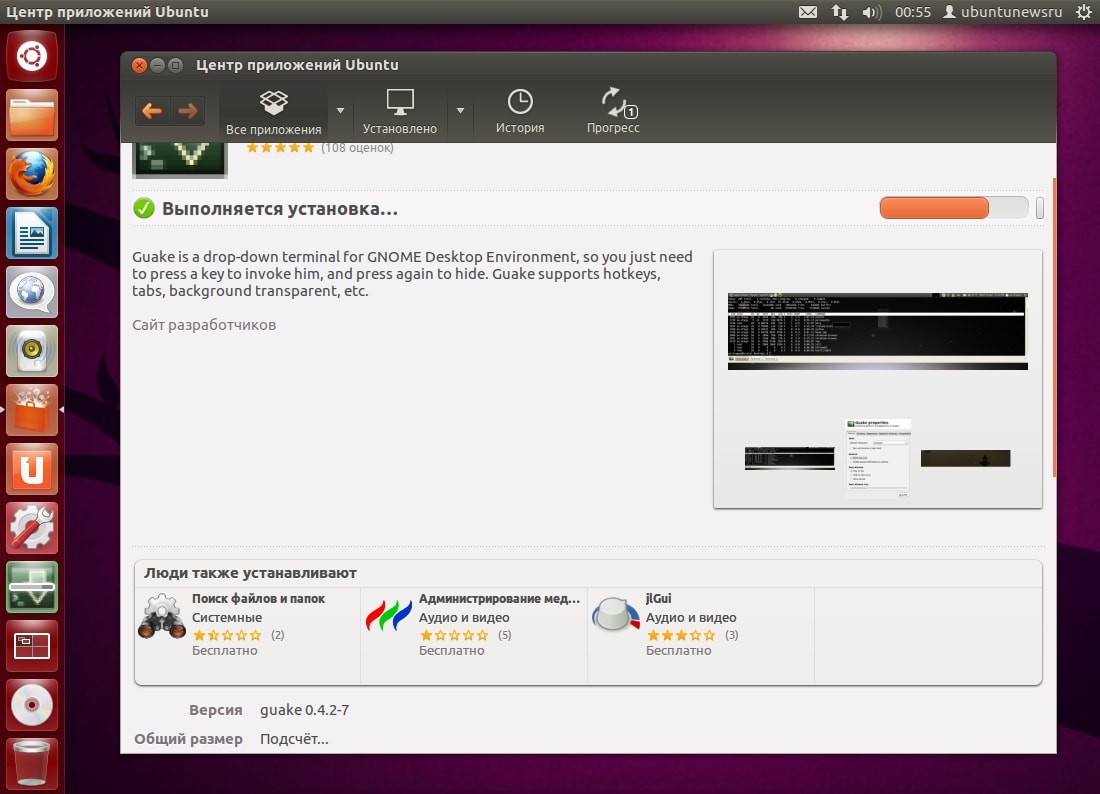Screen dimensions: 1100x794
Task: Click the jlGui three-star rating
Action: [x=681, y=635]
